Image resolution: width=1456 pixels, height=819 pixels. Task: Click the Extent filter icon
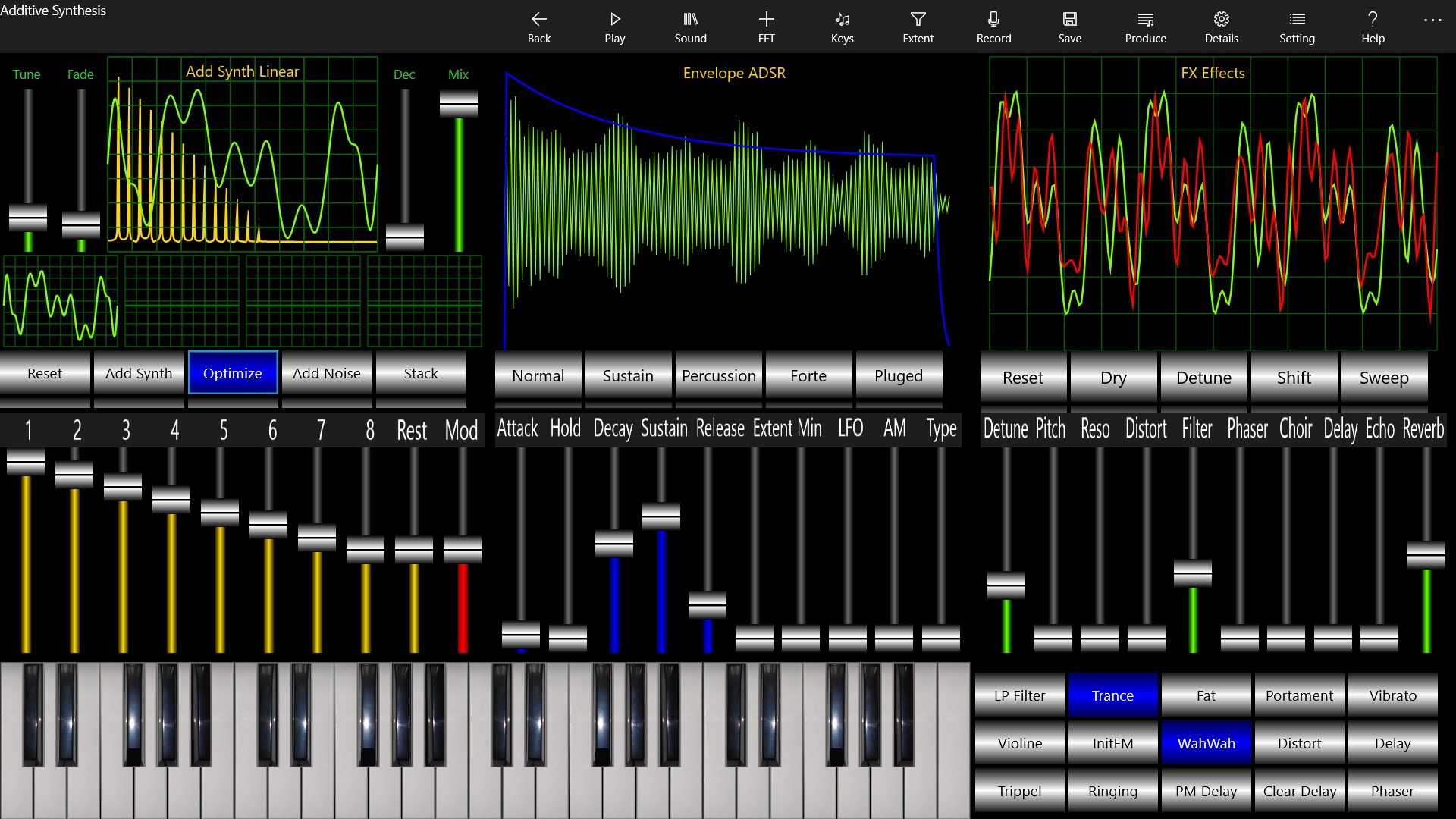click(x=918, y=27)
